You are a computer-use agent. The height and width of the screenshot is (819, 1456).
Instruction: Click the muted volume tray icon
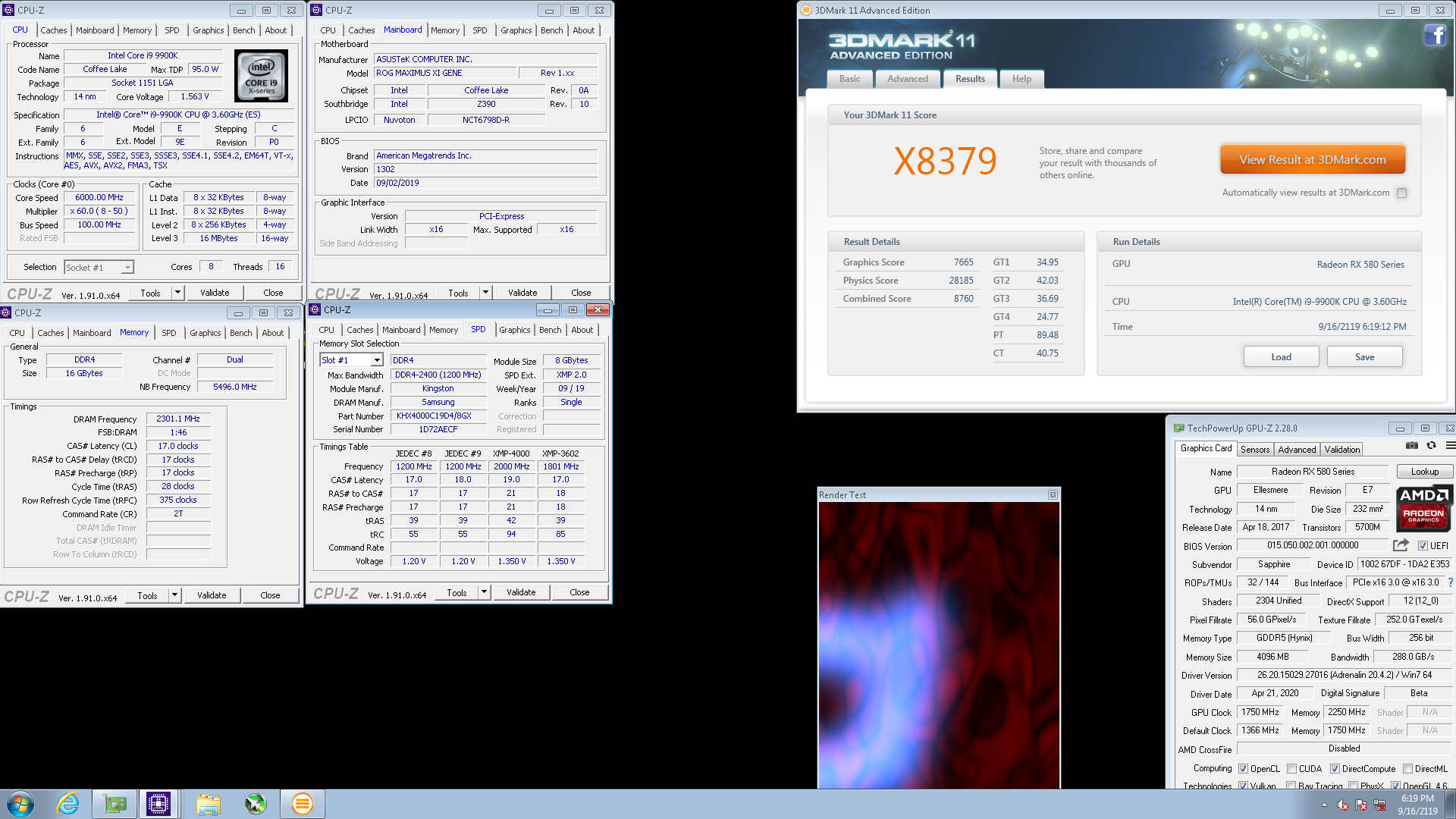click(x=1342, y=805)
